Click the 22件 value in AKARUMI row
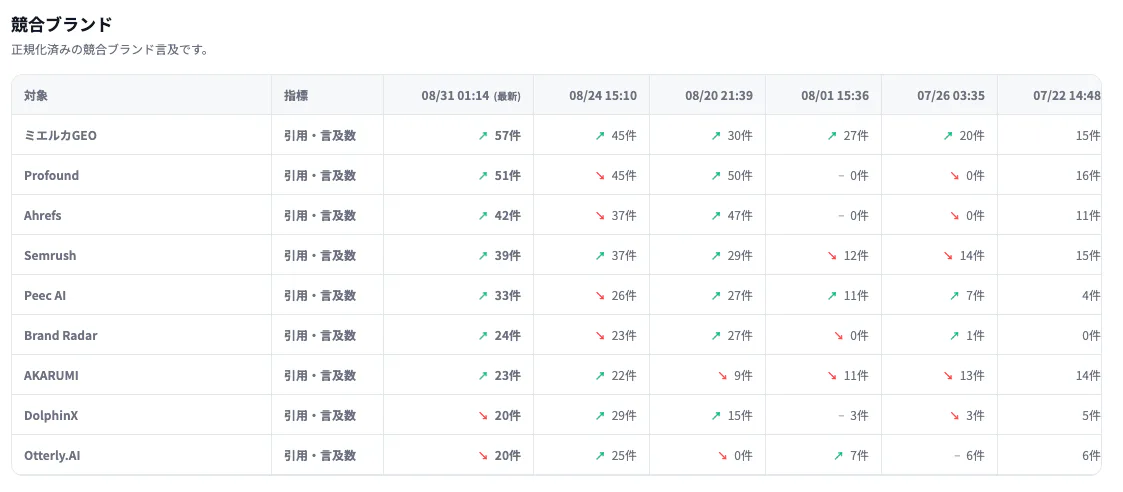 (624, 375)
